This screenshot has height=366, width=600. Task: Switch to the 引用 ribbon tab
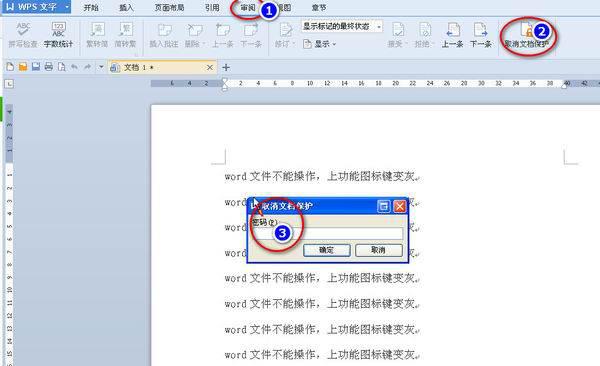[x=212, y=7]
